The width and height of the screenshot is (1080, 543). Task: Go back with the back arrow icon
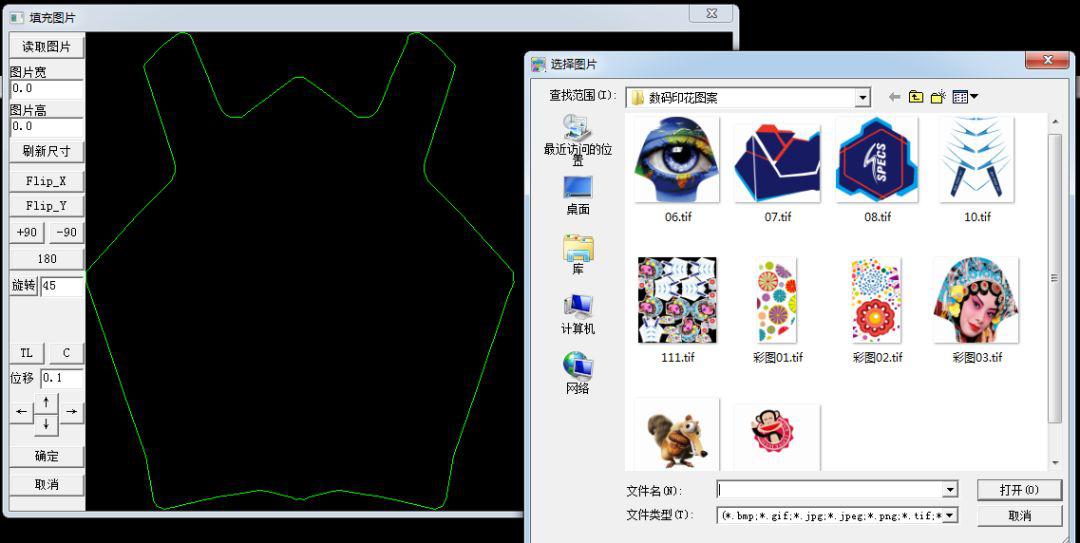coord(894,97)
